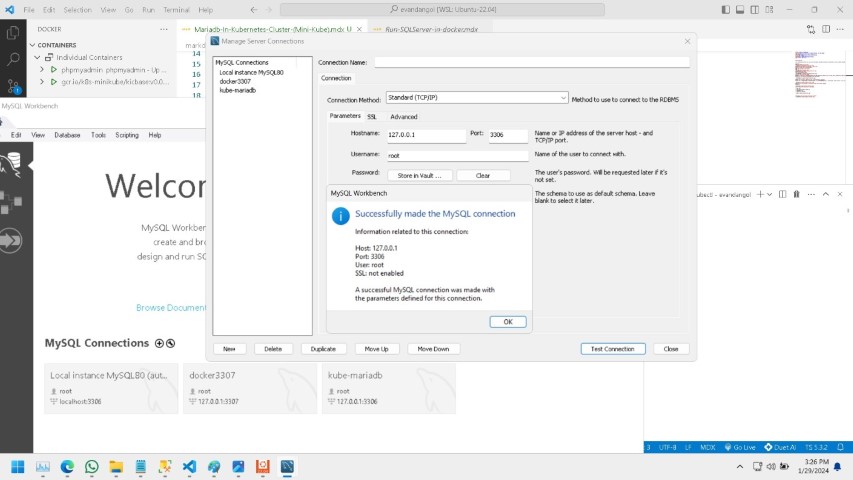
Task: Click Duplicate connection button
Action: (323, 349)
